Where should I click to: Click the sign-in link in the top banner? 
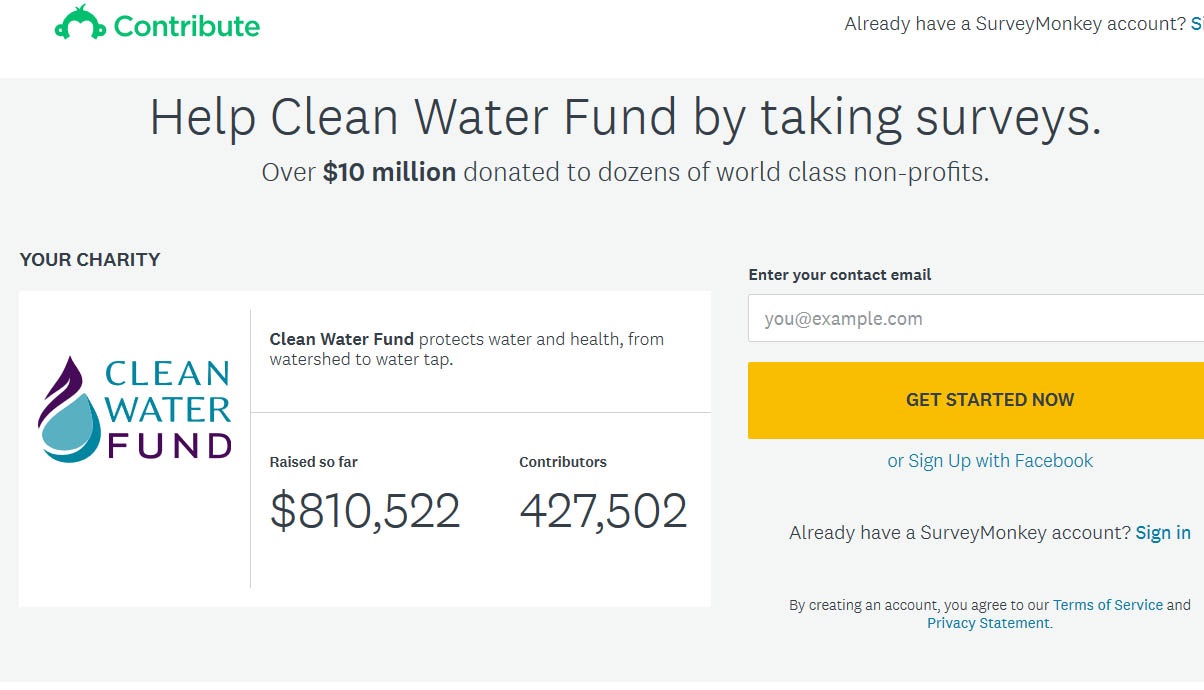click(x=1196, y=23)
